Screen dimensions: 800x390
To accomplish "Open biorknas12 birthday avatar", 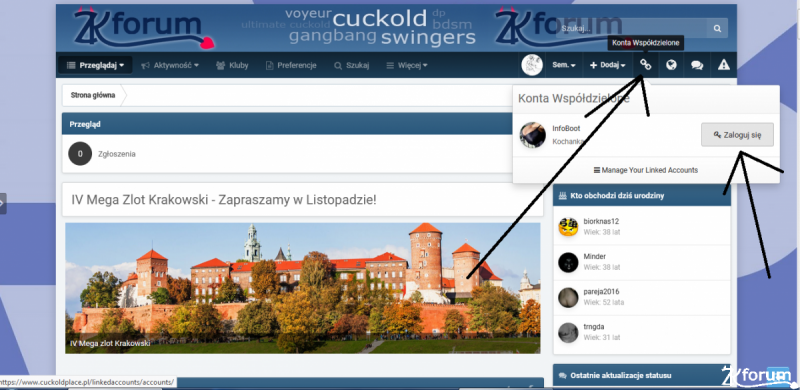I will coord(568,227).
